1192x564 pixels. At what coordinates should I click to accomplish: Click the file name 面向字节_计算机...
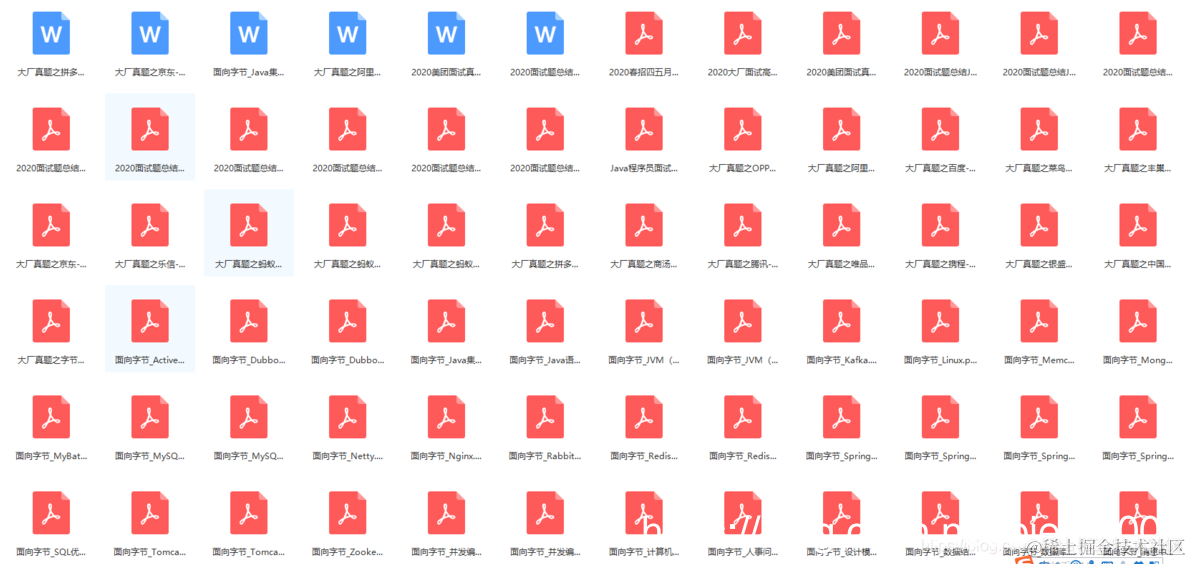pos(644,552)
